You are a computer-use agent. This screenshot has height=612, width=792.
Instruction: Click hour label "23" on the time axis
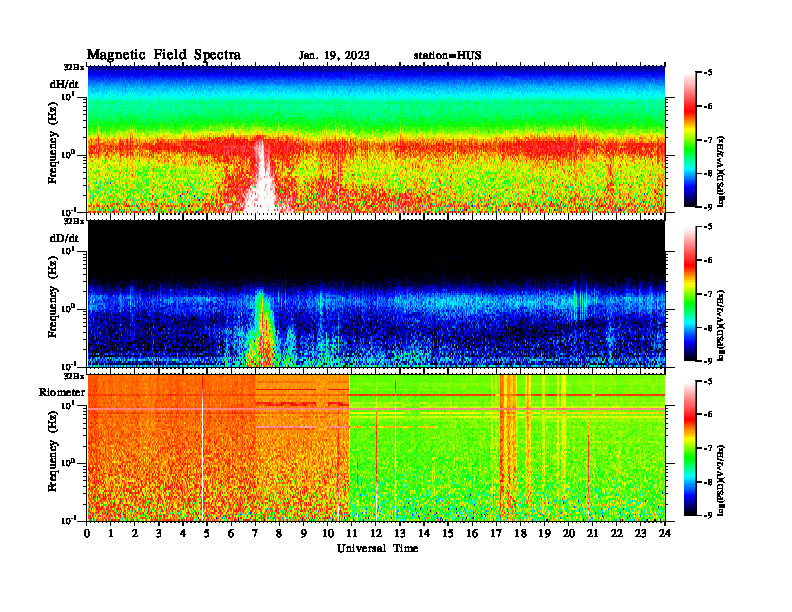click(640, 533)
